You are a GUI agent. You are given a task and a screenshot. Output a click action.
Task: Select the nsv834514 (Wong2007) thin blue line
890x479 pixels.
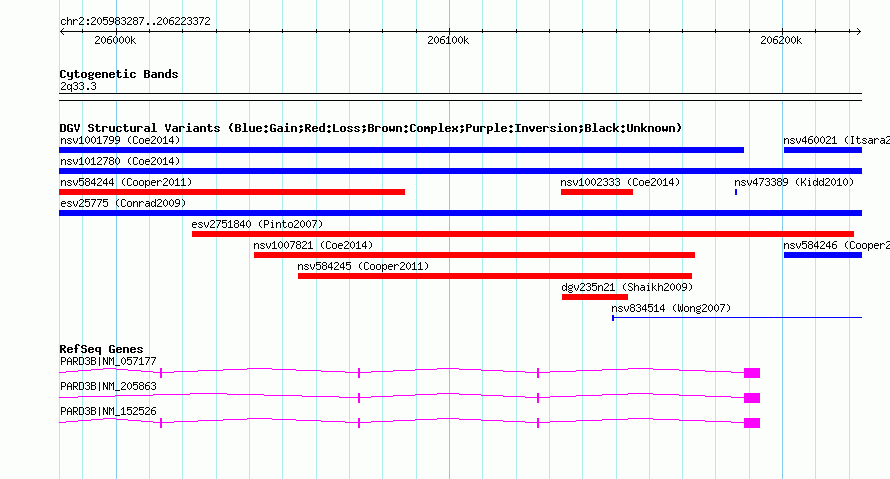click(737, 318)
